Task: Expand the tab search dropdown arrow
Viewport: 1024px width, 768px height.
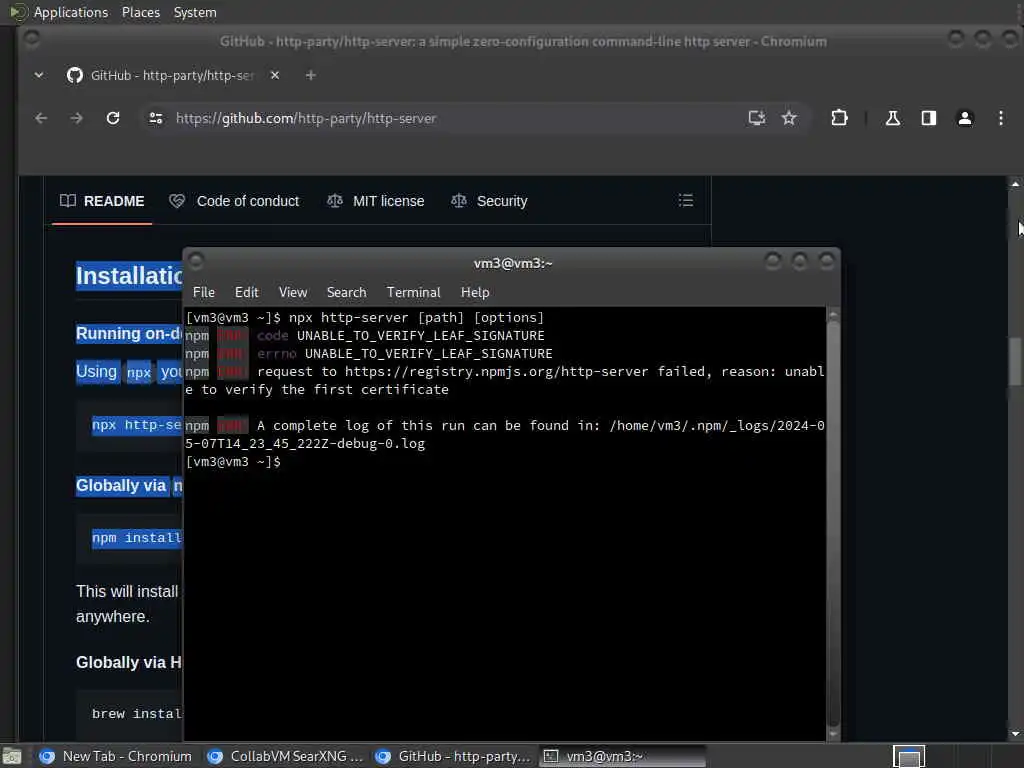Action: coord(39,75)
